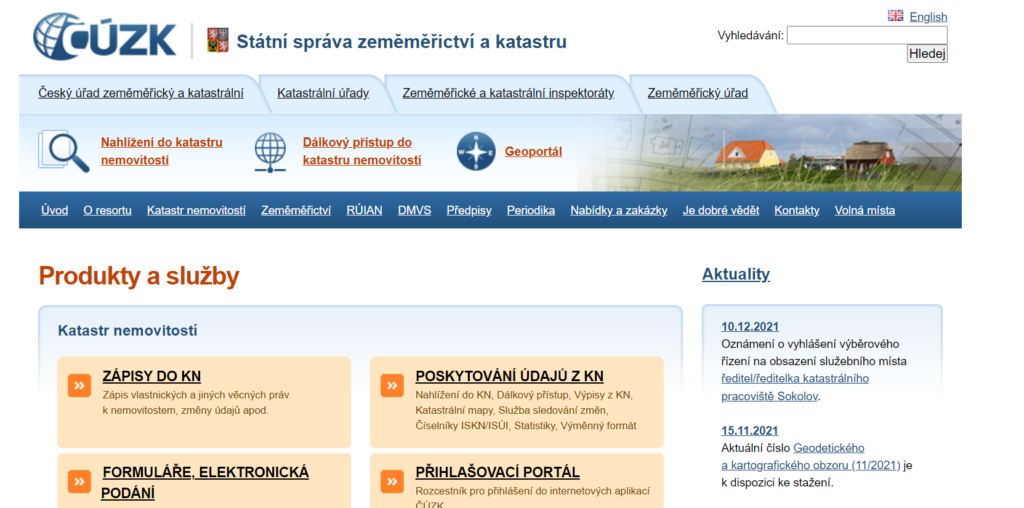The width and height of the screenshot is (1024, 508).
Task: Open the 15.11.2021 news date link
Action: point(750,431)
